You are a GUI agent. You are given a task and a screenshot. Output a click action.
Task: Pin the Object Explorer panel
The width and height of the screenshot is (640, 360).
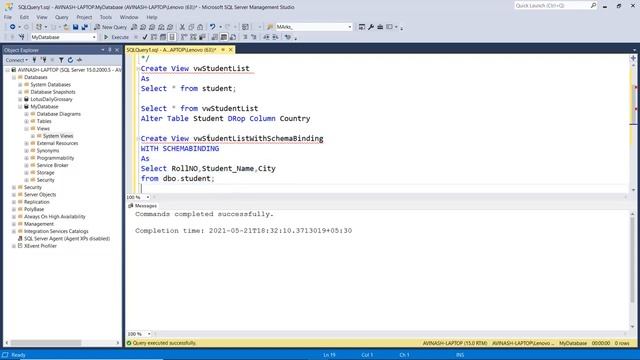[x=110, y=50]
